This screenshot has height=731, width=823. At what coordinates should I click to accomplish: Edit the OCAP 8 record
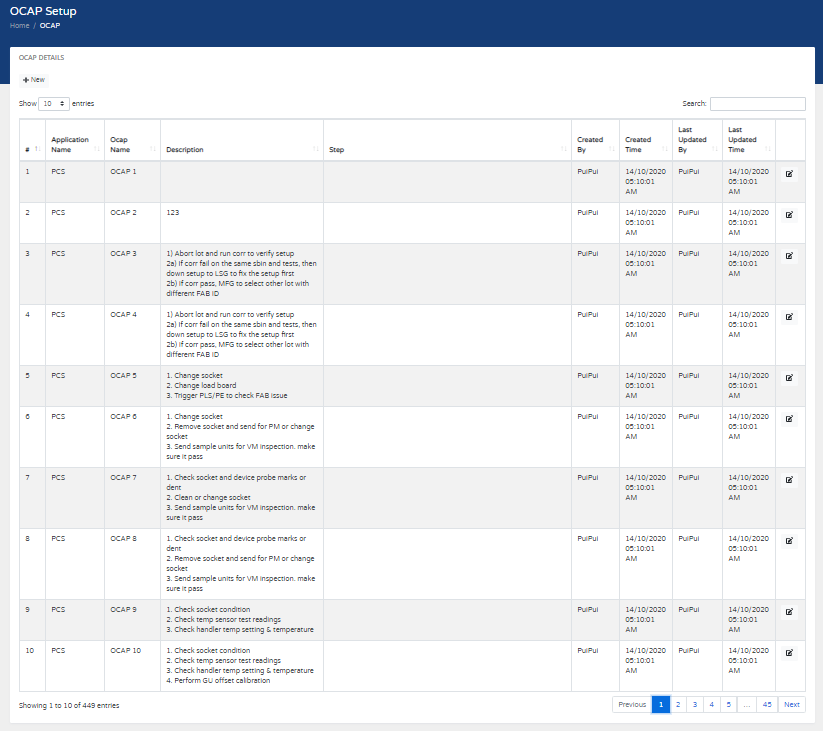click(789, 540)
